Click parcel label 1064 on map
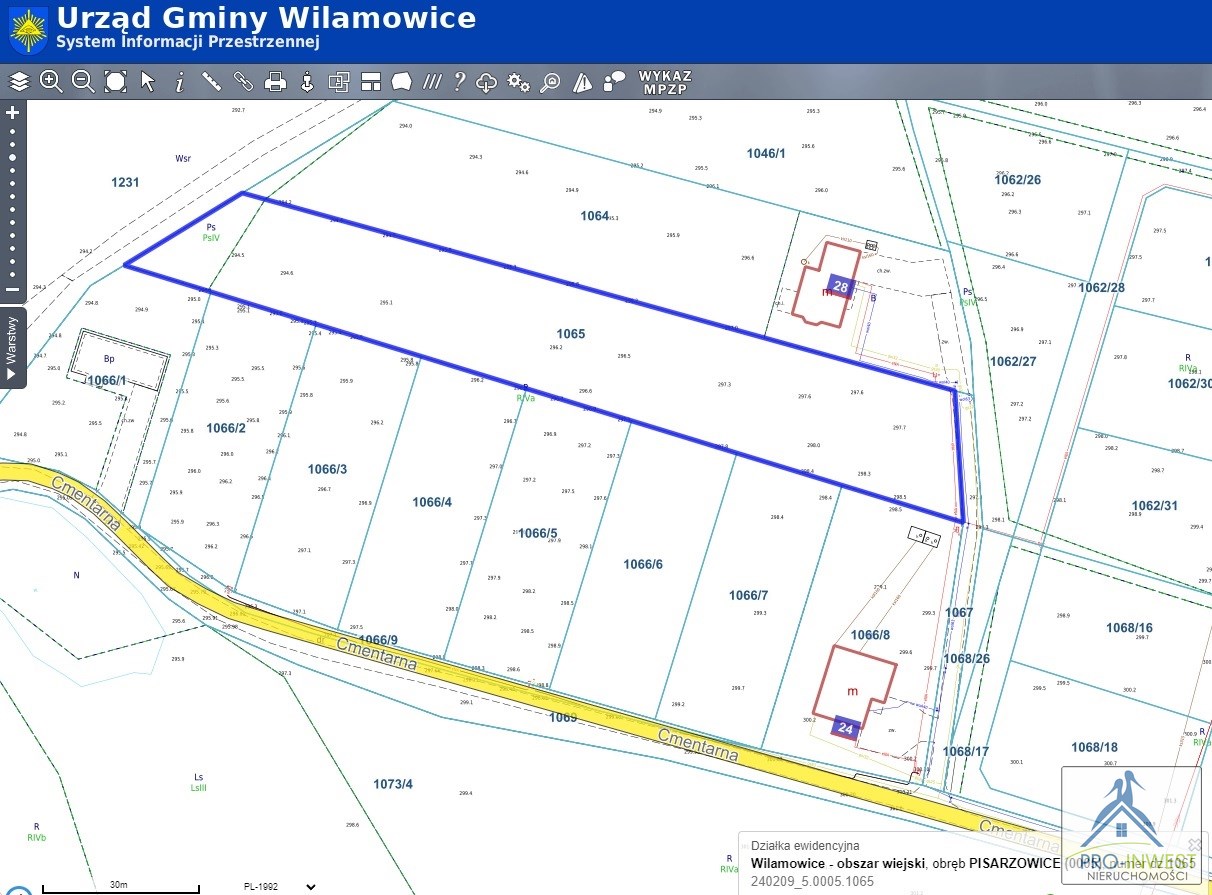The image size is (1212, 895). coord(595,215)
